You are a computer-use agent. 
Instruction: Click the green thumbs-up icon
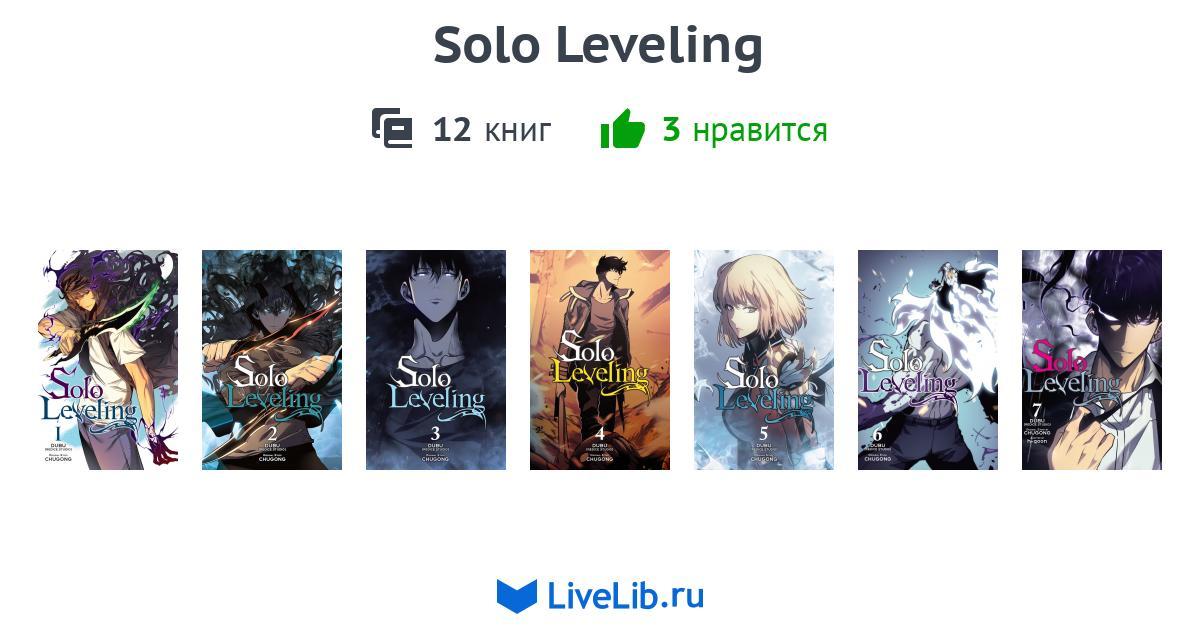[x=623, y=129]
